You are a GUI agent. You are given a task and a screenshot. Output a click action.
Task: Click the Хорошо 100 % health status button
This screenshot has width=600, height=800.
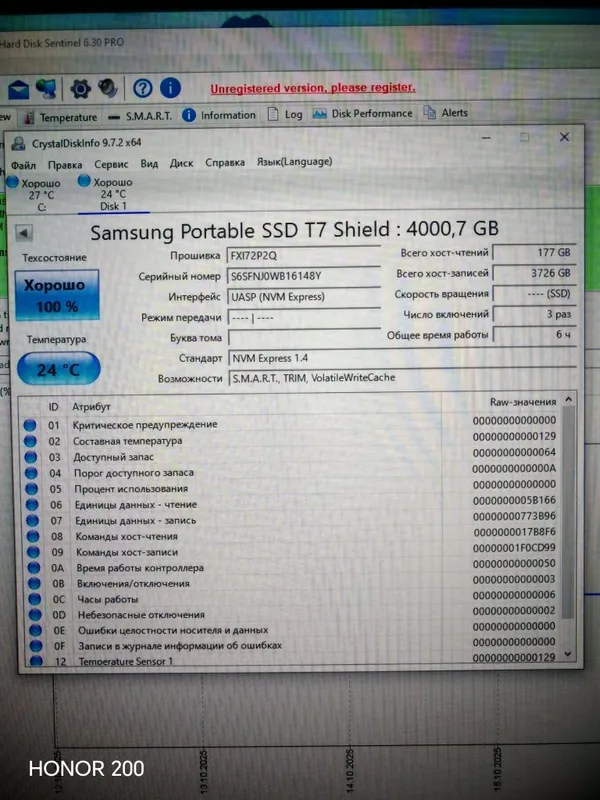pyautogui.click(x=57, y=295)
